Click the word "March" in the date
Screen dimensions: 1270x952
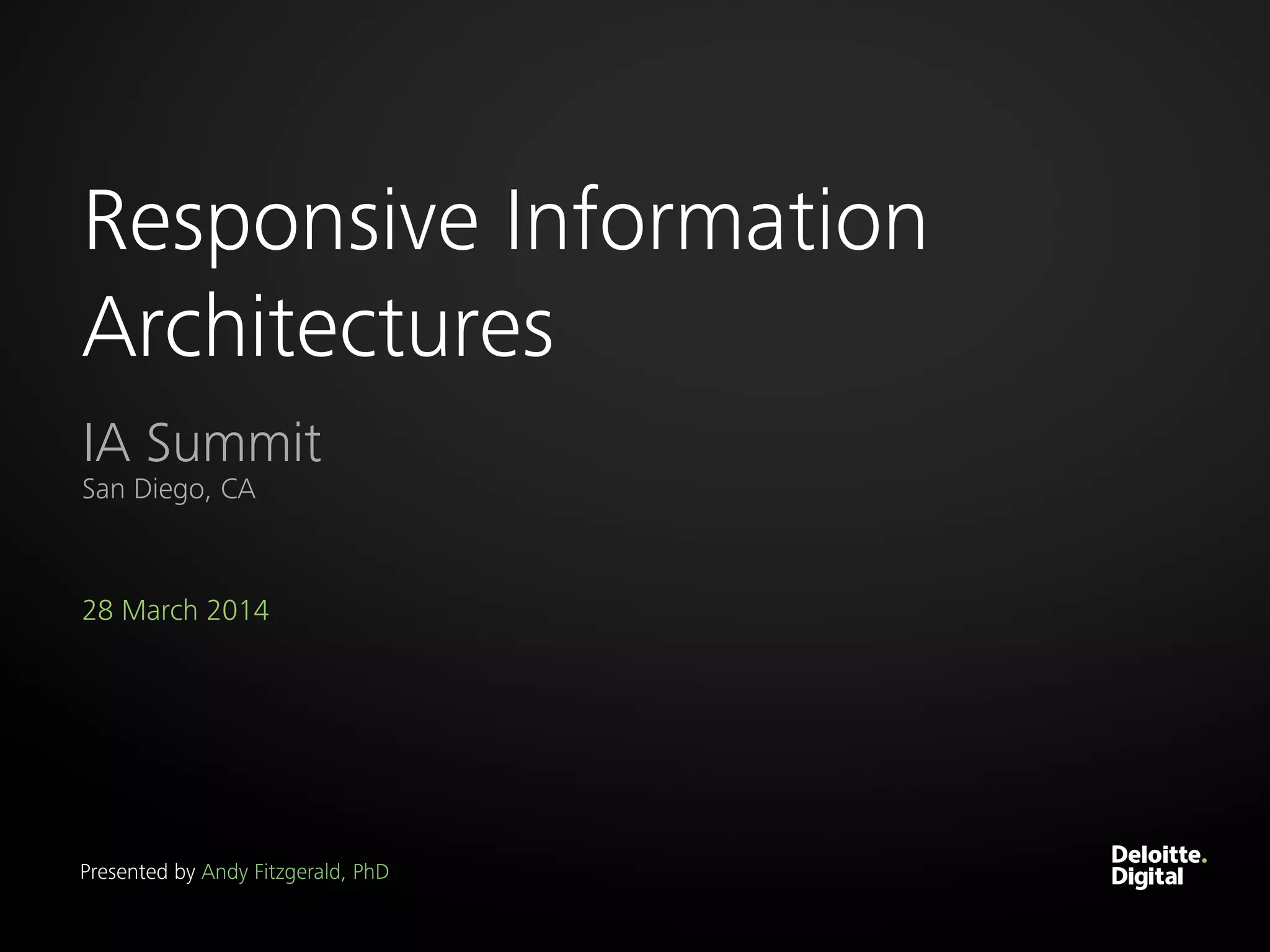(159, 610)
